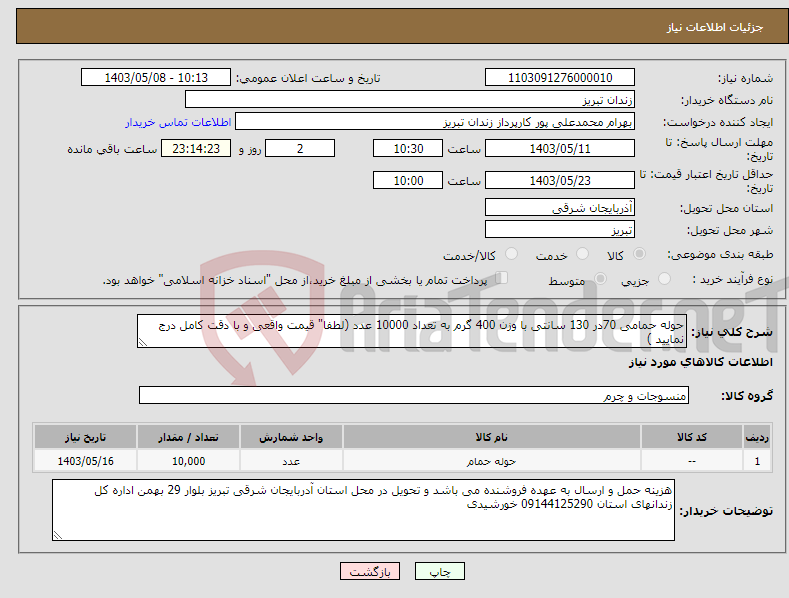Click the deadline time field 10:30
Screen dimensions: 789x598
[x=408, y=148]
